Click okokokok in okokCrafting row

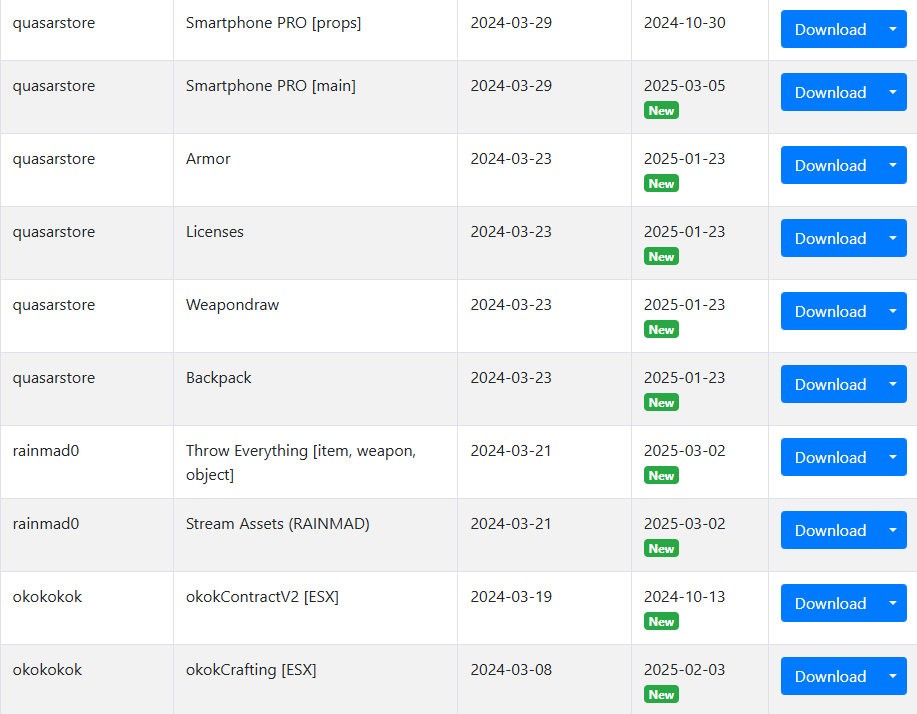click(47, 670)
